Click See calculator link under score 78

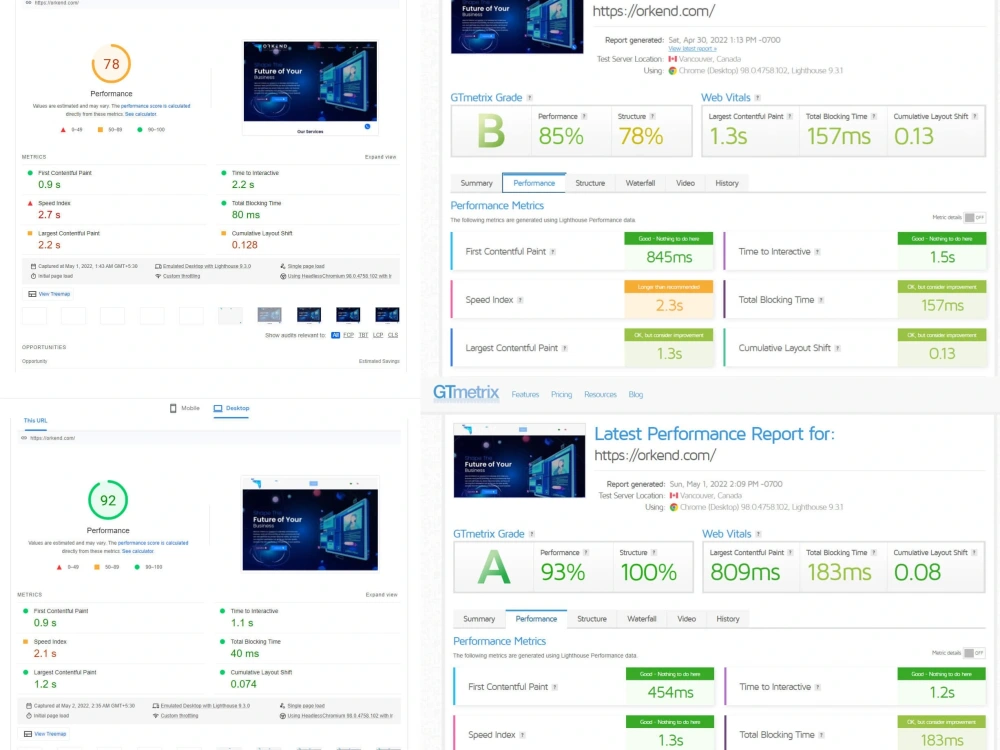[x=140, y=114]
